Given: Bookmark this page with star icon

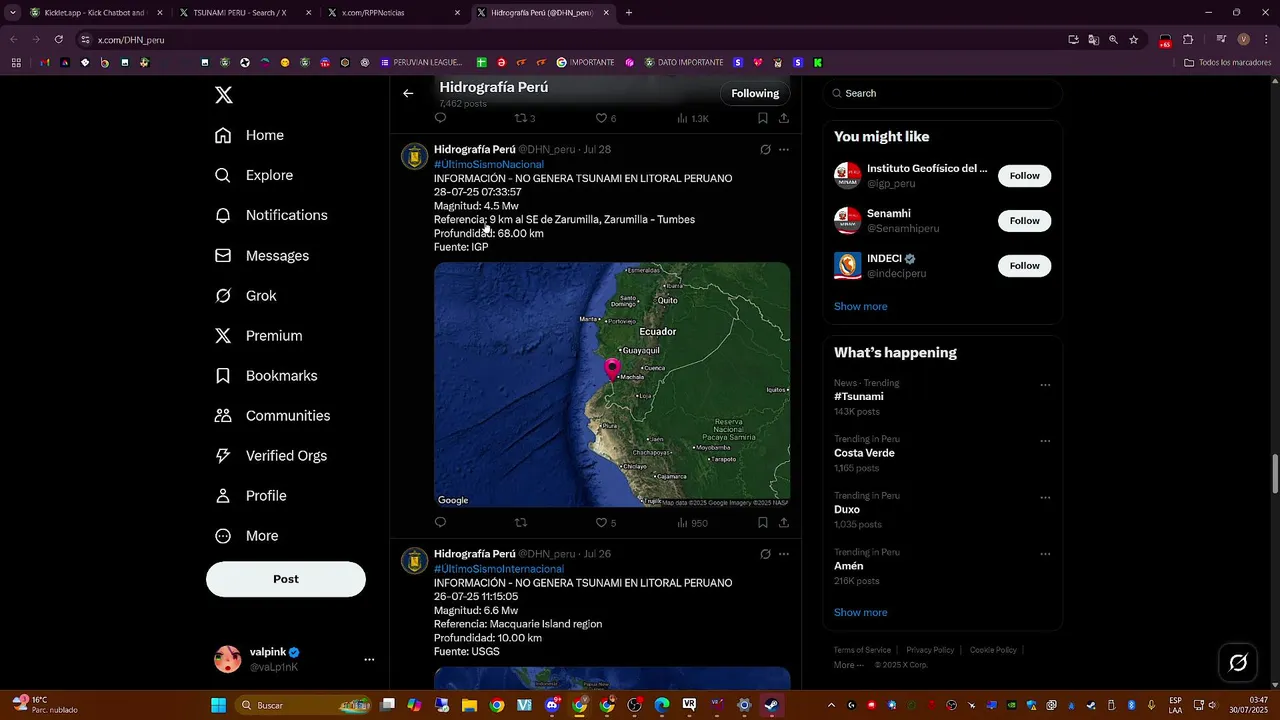Looking at the screenshot, I should (1133, 39).
